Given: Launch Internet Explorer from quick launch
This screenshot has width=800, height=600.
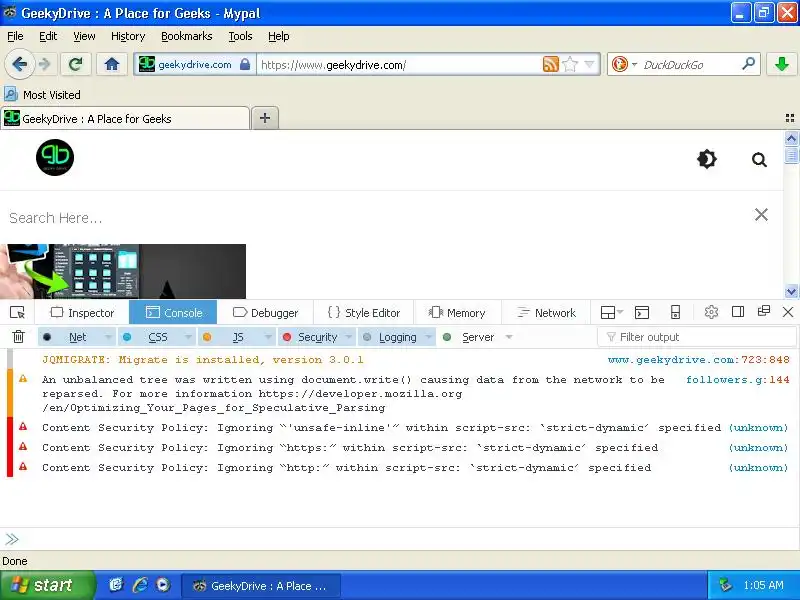Looking at the screenshot, I should tap(140, 585).
